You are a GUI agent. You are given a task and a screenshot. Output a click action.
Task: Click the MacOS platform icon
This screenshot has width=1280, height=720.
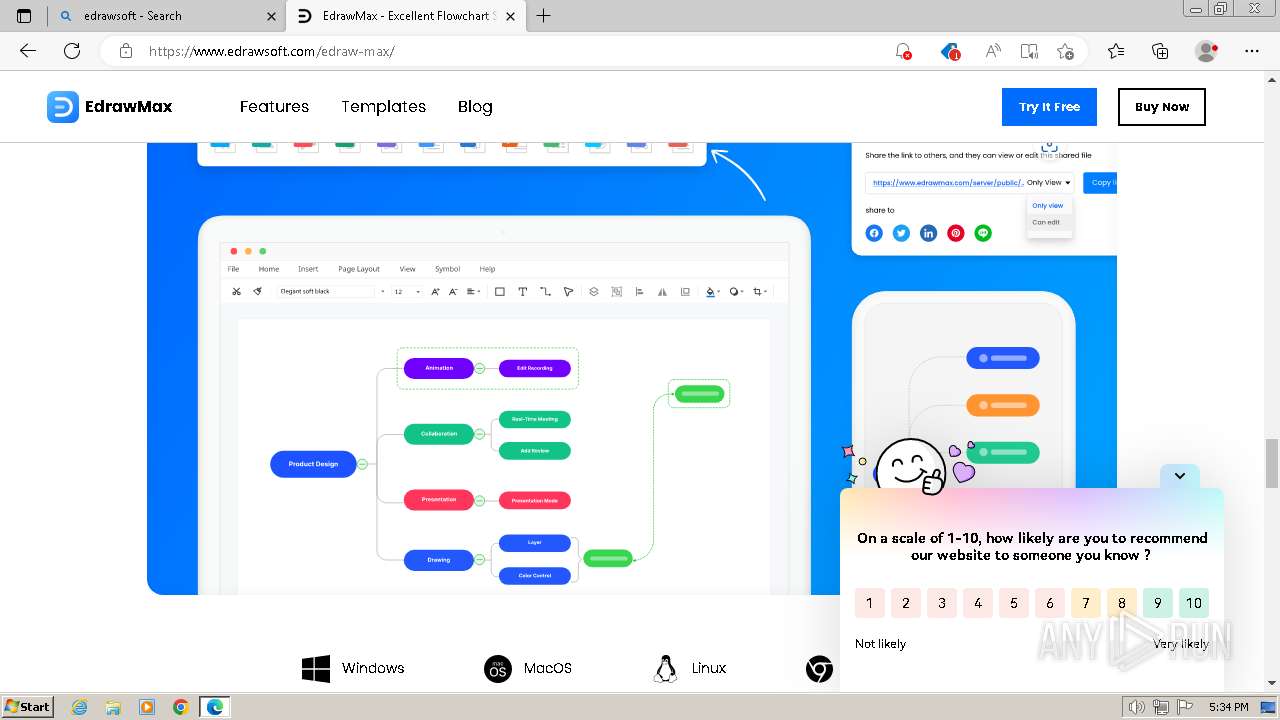pyautogui.click(x=498, y=669)
